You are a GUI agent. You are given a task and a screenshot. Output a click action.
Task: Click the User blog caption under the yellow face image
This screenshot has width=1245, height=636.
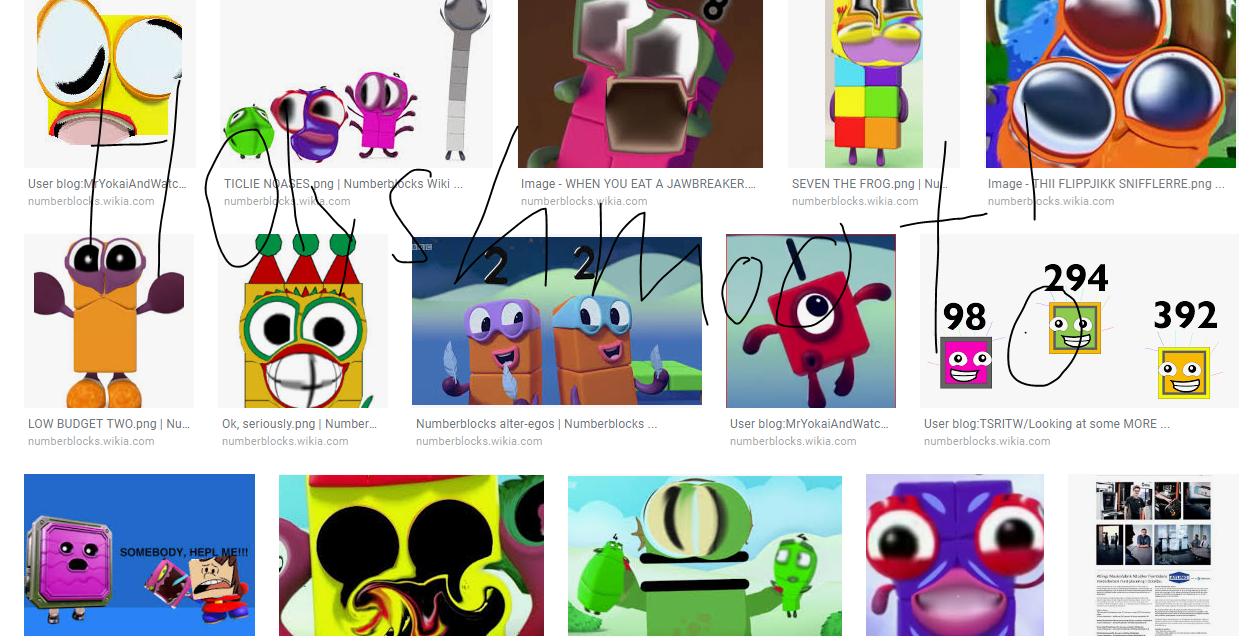pos(109,184)
